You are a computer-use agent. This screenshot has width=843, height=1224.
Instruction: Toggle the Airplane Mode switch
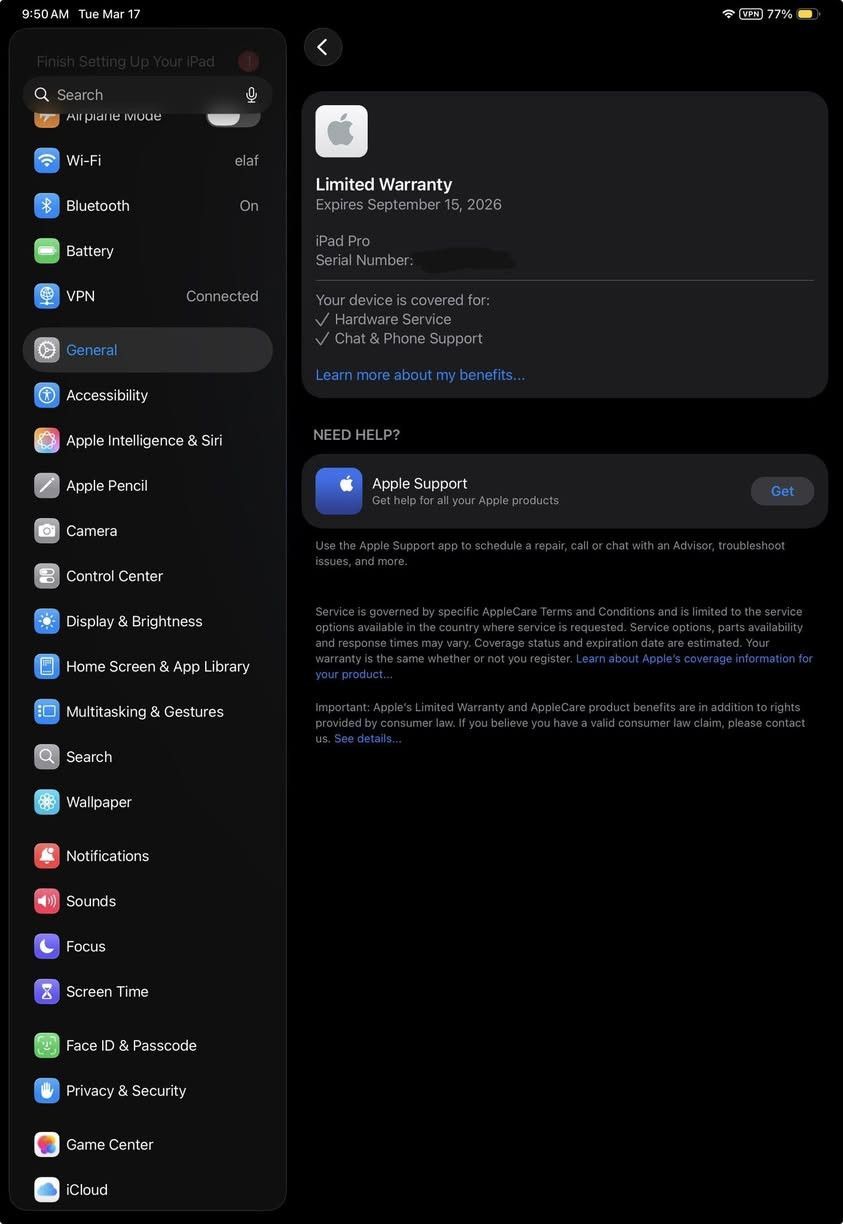232,117
